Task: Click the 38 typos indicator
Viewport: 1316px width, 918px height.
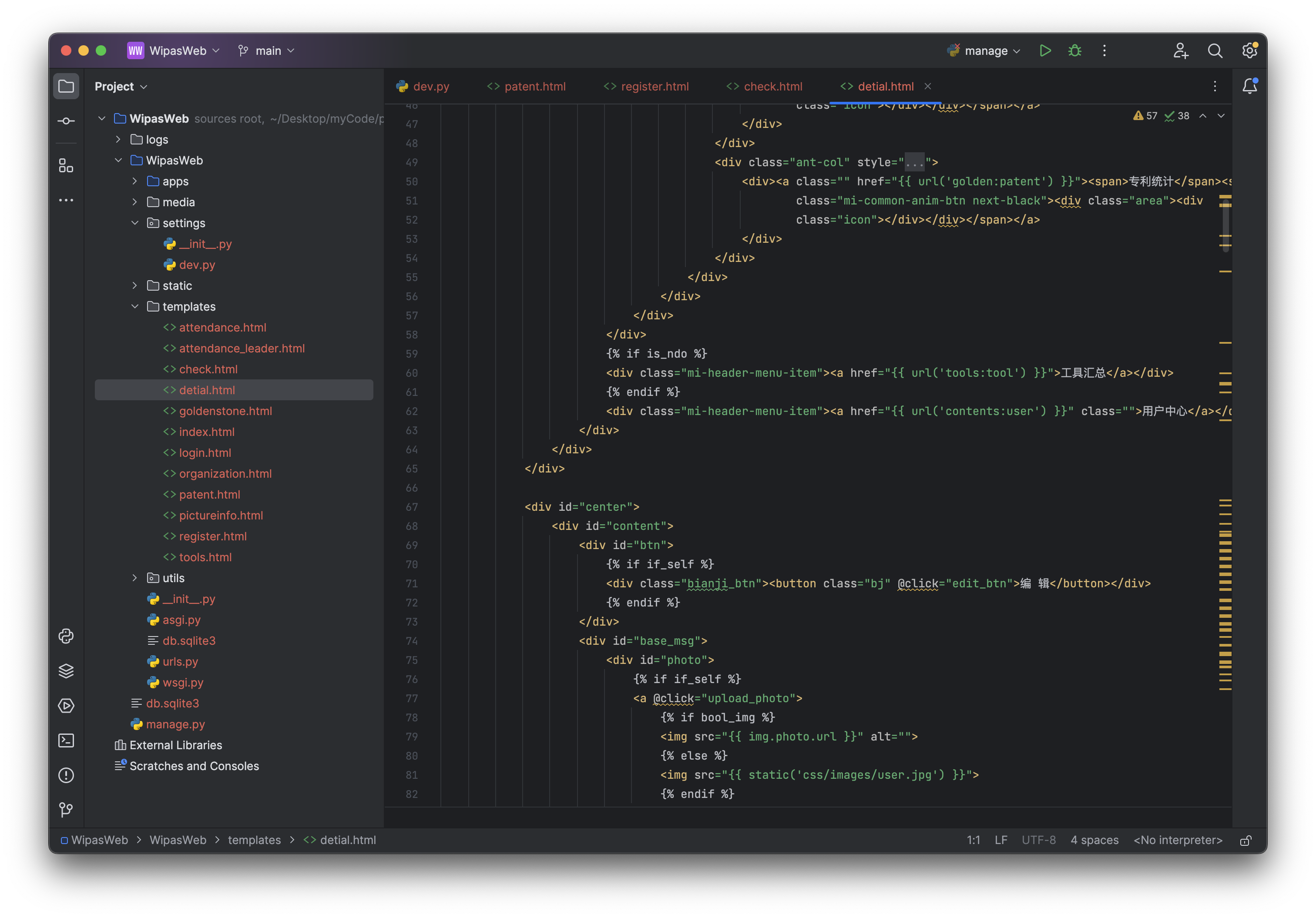Action: [x=1177, y=116]
